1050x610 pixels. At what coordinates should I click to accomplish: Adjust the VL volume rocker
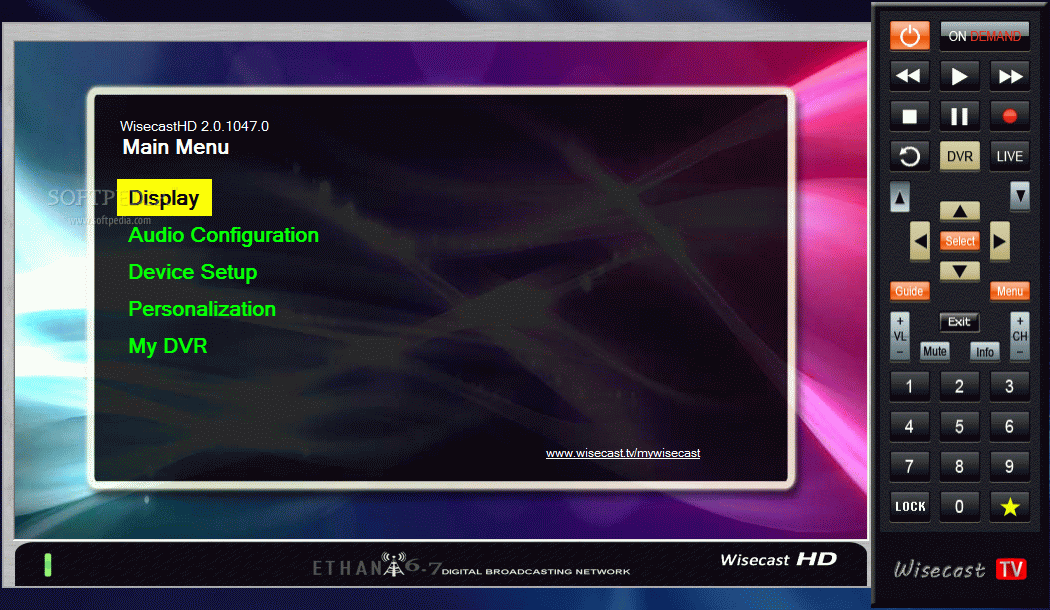tap(900, 336)
